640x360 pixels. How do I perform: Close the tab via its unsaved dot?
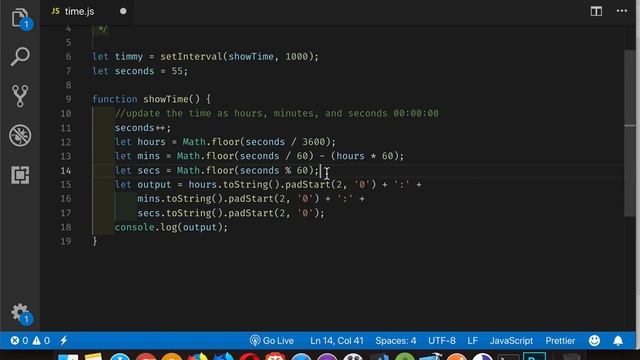click(123, 11)
